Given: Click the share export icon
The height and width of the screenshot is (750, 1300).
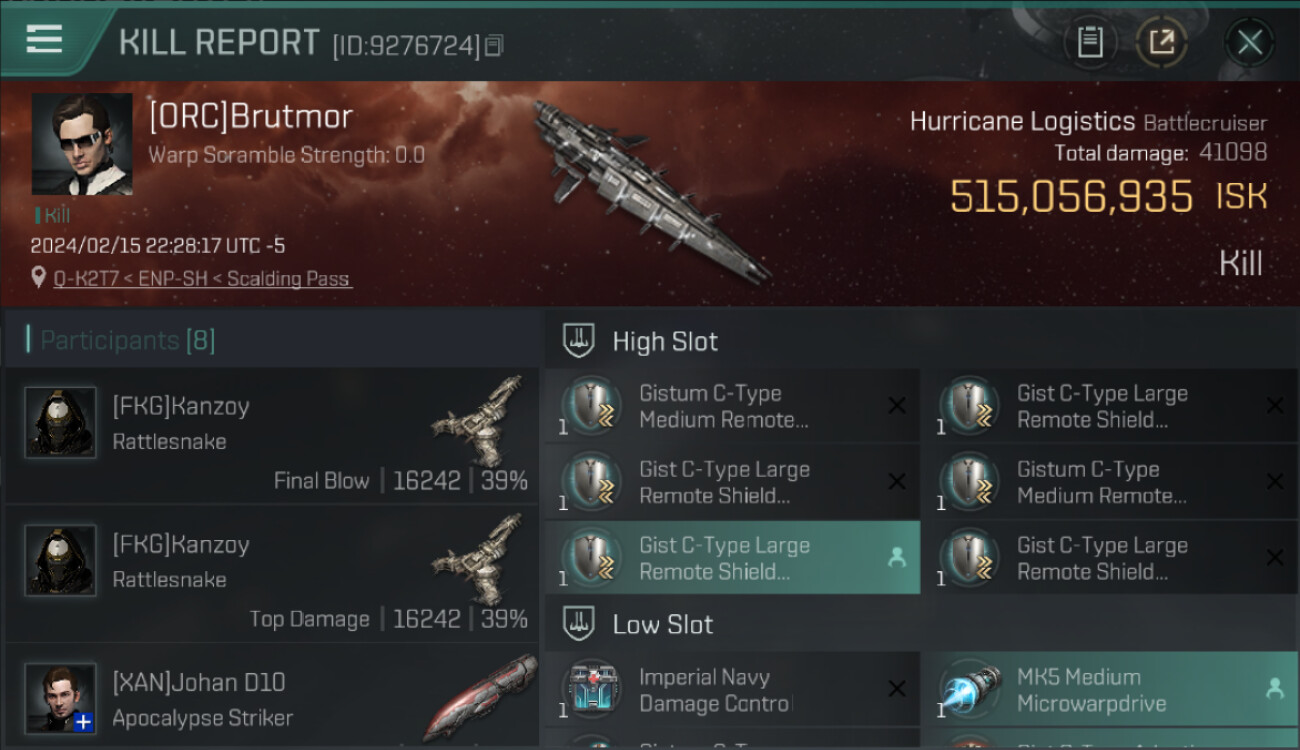Looking at the screenshot, I should 1161,43.
